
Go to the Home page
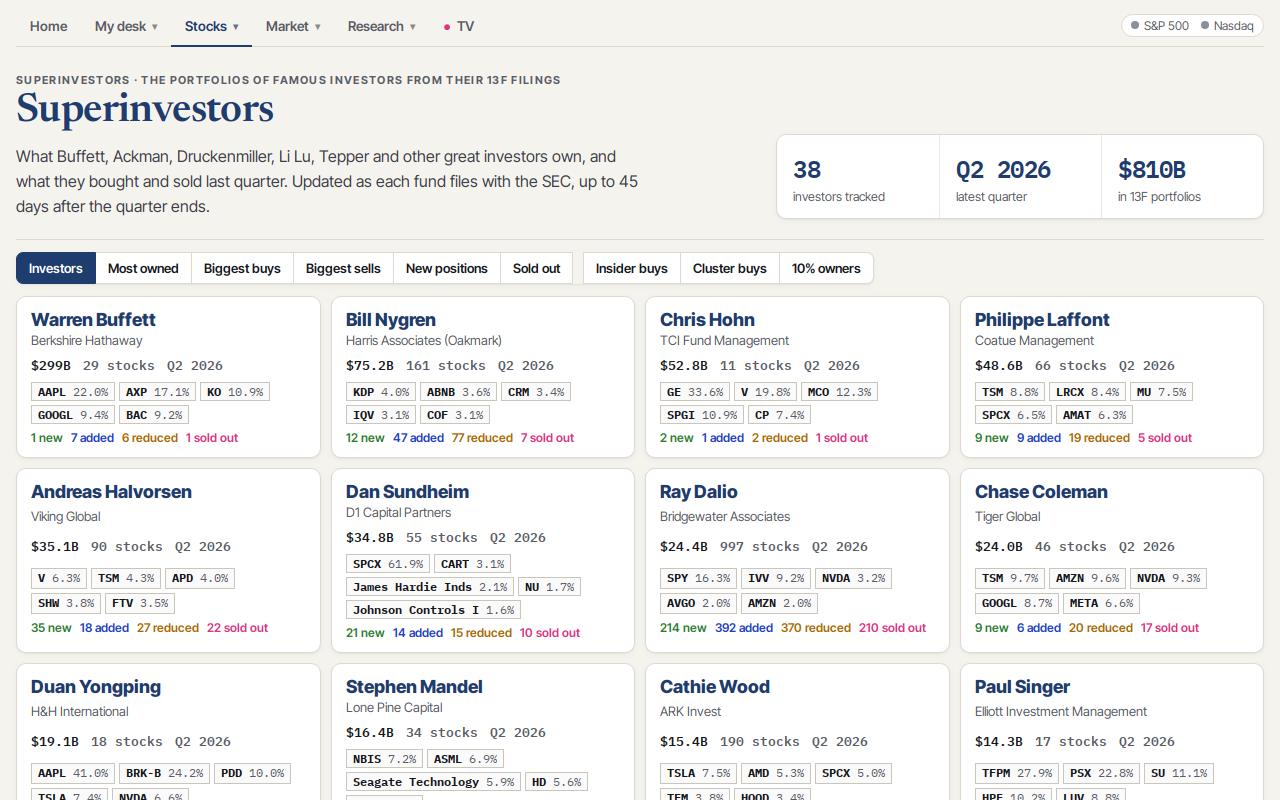[x=49, y=26]
